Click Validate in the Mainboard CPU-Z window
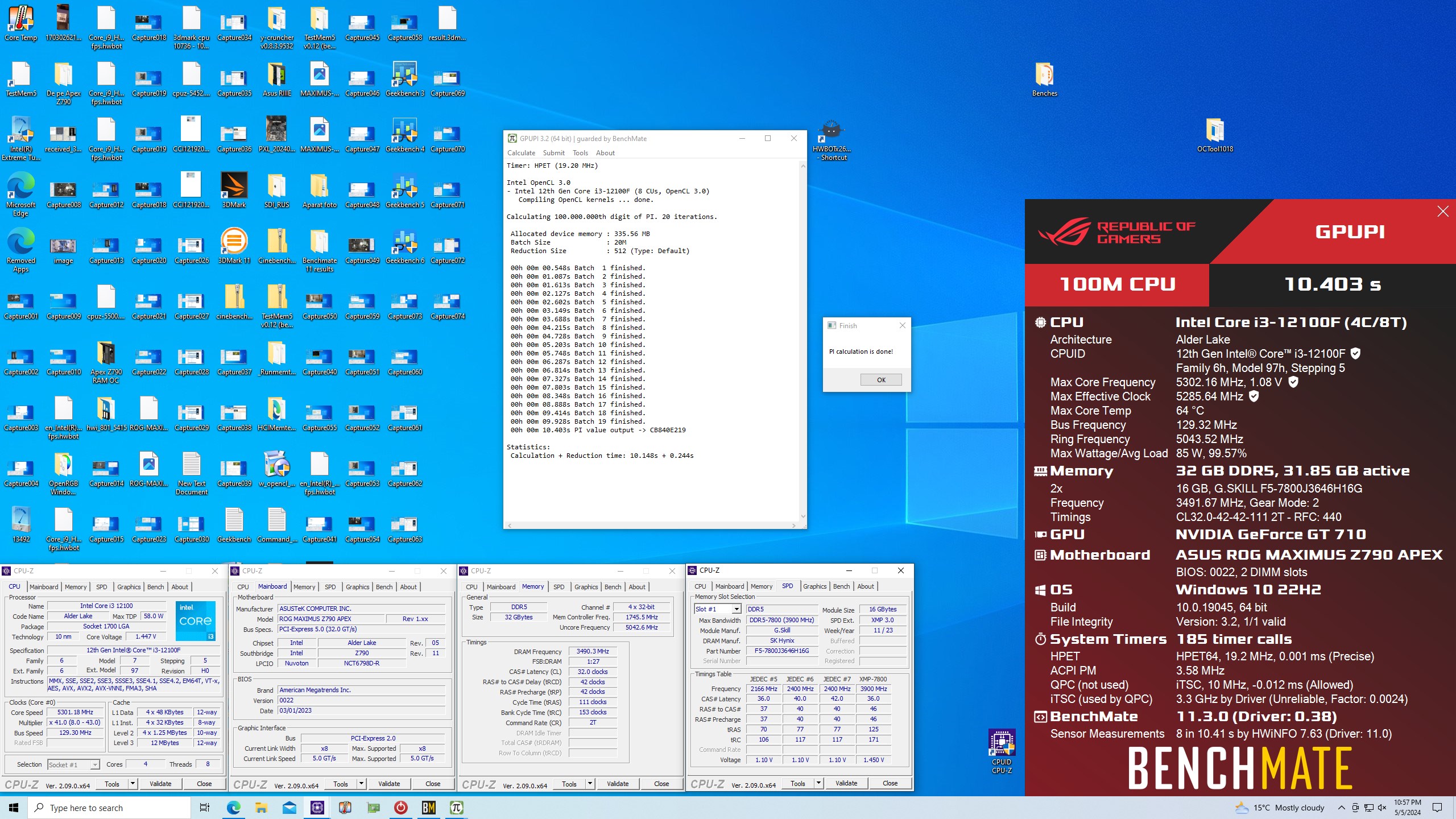This screenshot has height=819, width=1456. point(389,784)
